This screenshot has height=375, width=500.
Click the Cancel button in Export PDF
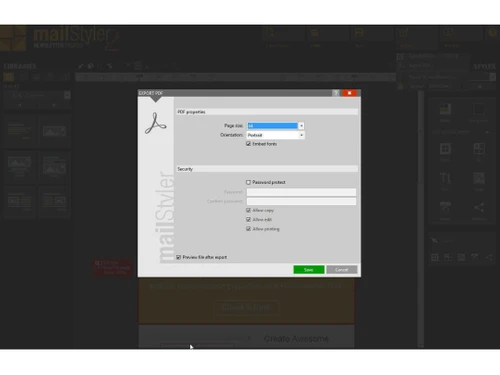point(342,270)
